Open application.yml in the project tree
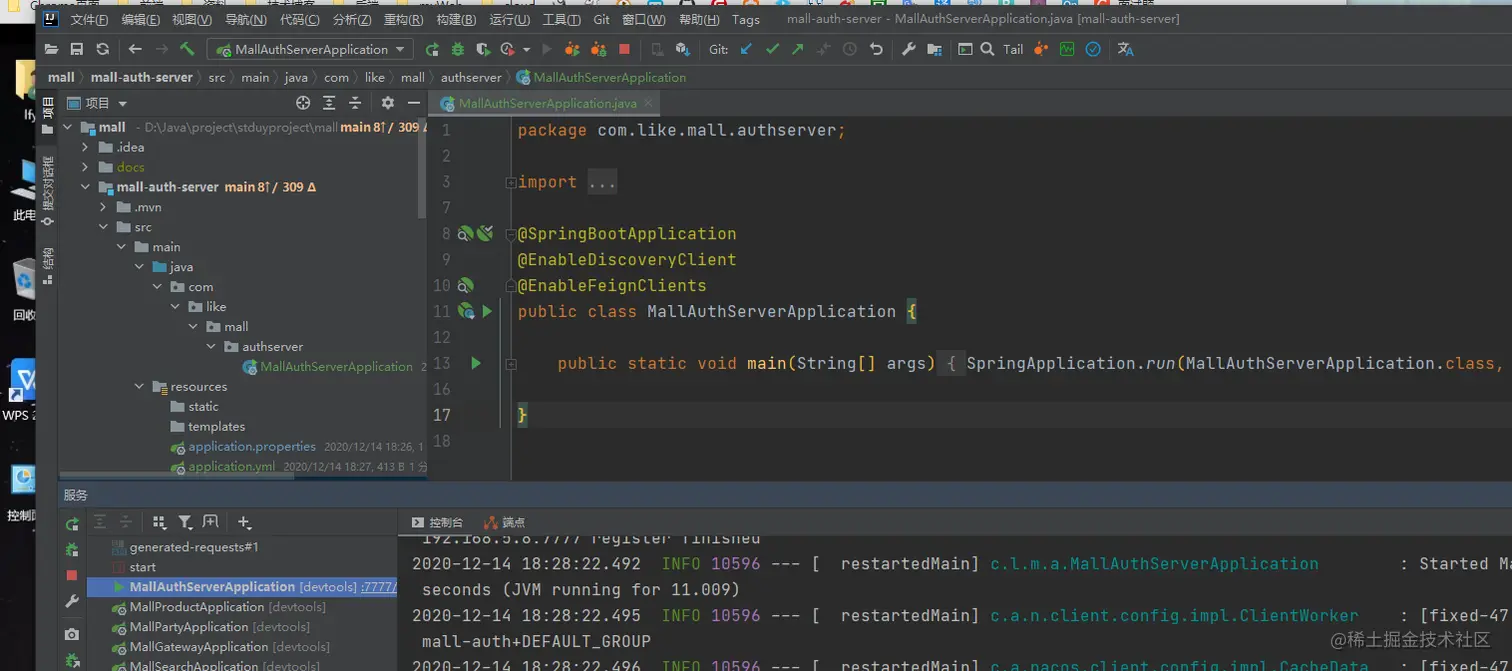 (231, 467)
